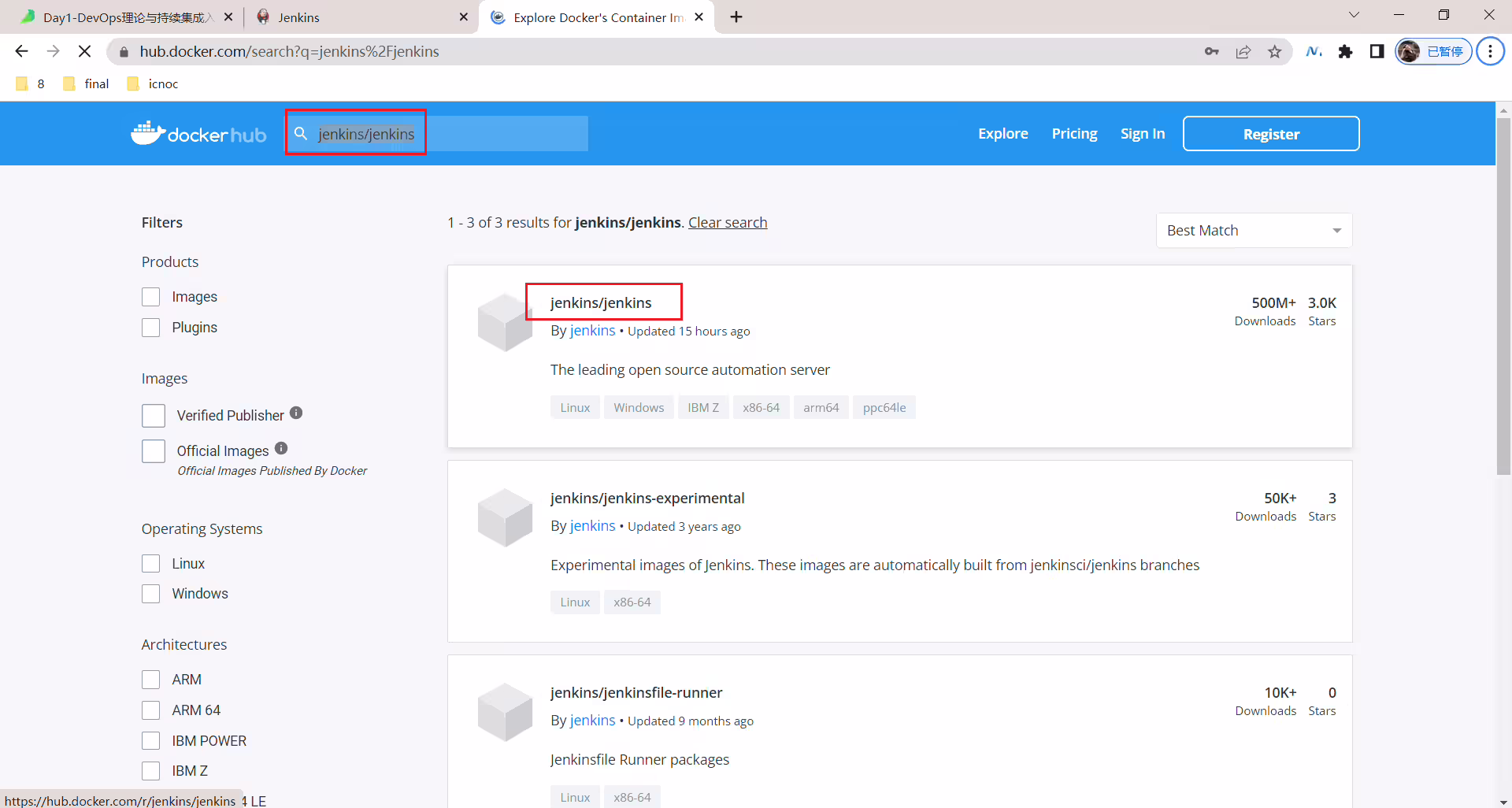Image resolution: width=1512 pixels, height=808 pixels.
Task: Open jenkins publisher link under jenkins/jenkins
Action: tap(592, 331)
